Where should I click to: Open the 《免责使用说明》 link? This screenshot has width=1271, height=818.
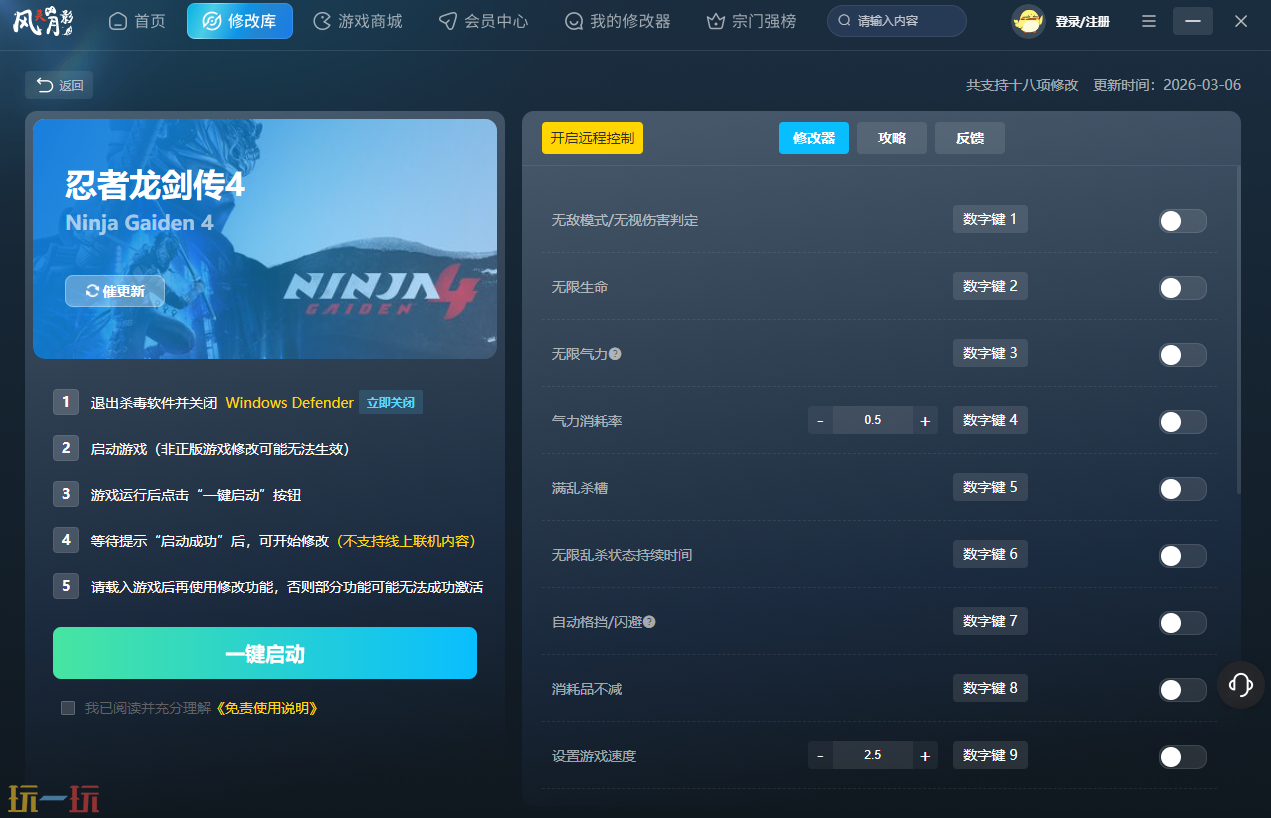click(x=266, y=708)
